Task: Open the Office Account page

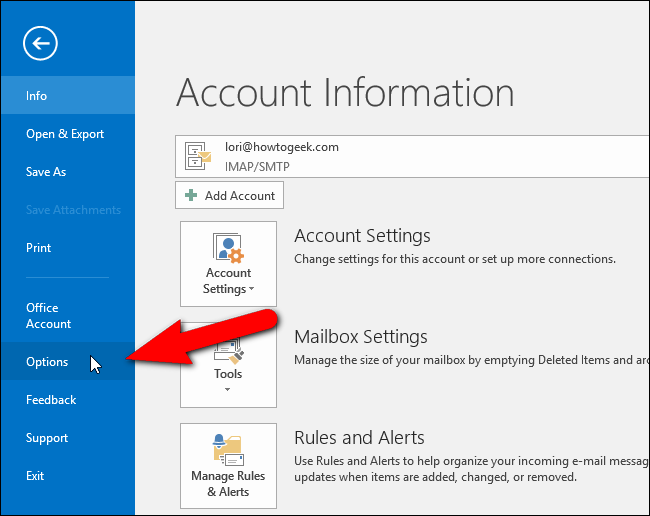Action: [49, 316]
